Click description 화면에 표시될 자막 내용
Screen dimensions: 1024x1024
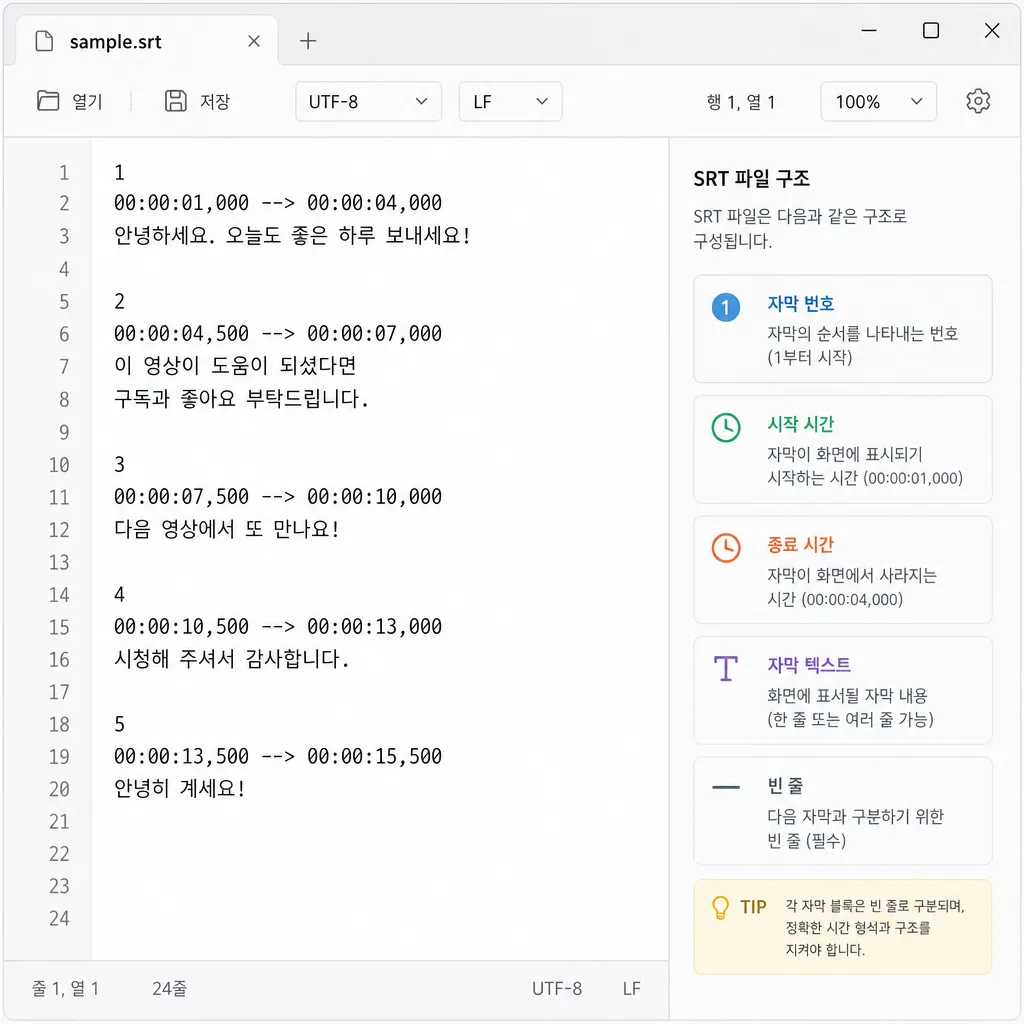click(847, 696)
